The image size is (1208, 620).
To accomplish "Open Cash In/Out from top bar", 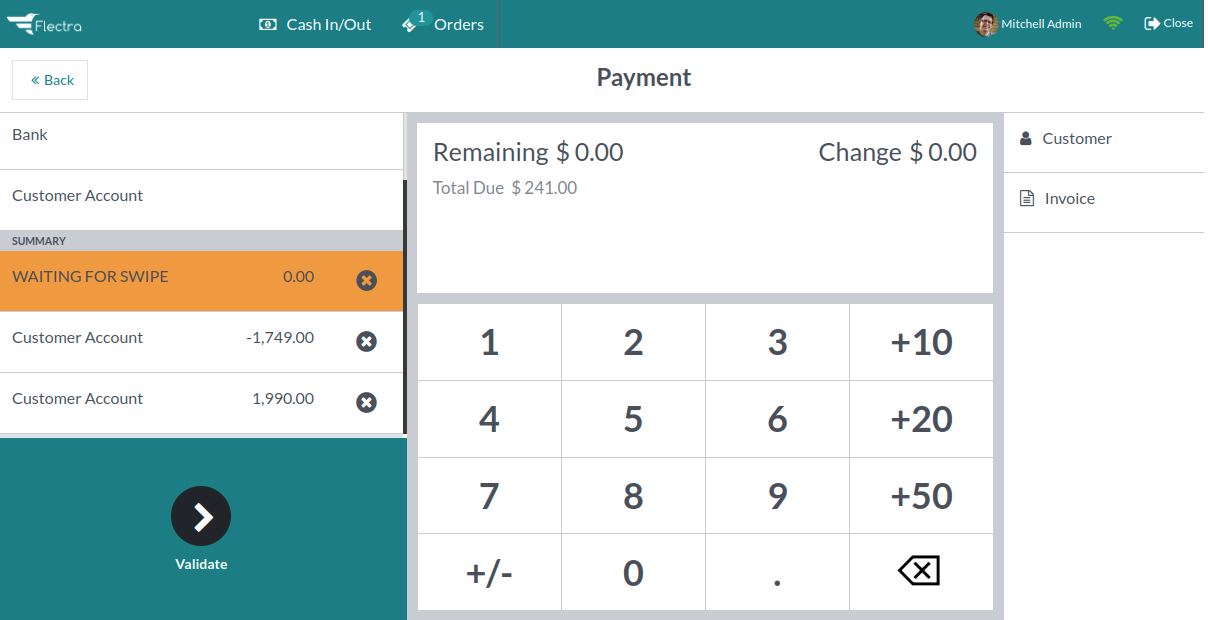I will (315, 24).
